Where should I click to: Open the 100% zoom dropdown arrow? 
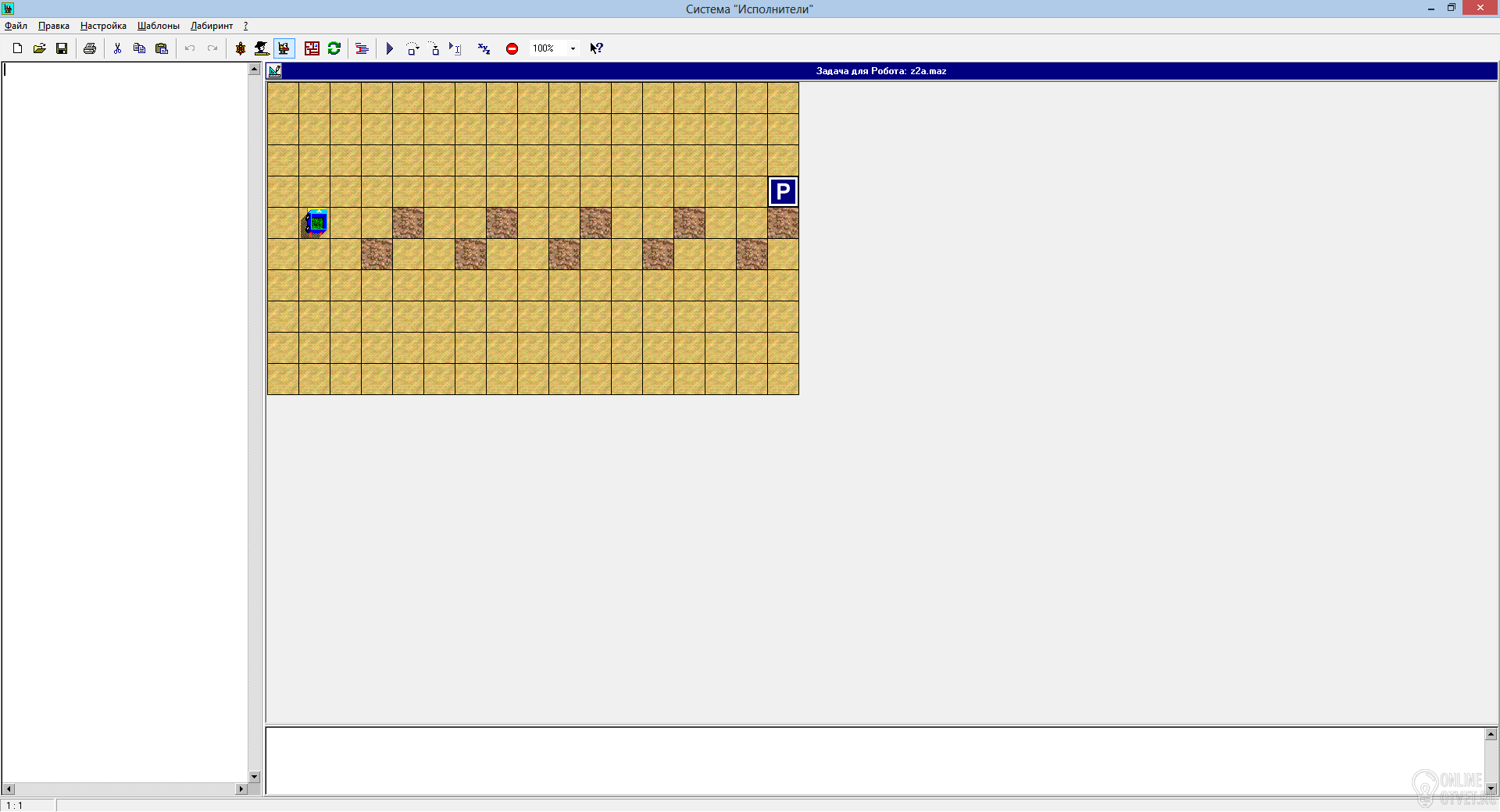pyautogui.click(x=573, y=48)
